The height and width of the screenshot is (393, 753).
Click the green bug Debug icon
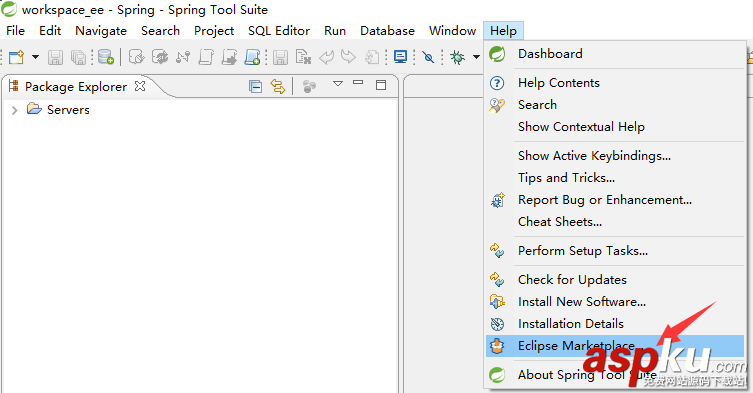click(457, 57)
